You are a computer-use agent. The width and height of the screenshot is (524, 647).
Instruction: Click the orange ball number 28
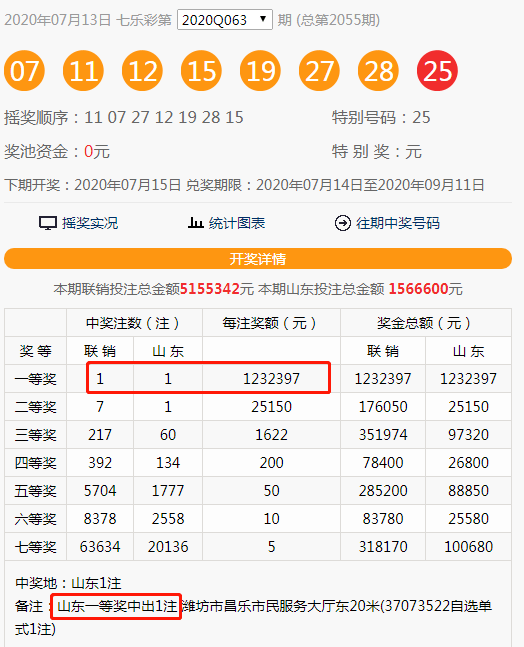click(378, 71)
